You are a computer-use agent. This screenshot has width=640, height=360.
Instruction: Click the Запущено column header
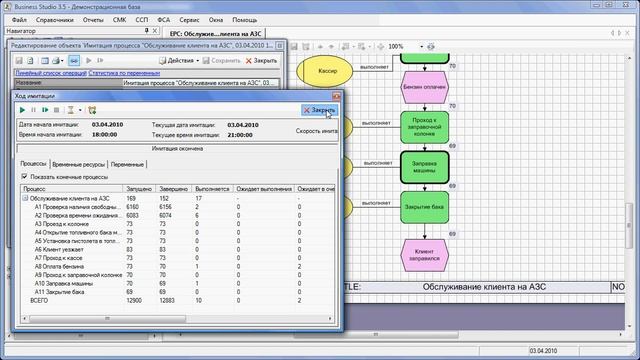139,189
